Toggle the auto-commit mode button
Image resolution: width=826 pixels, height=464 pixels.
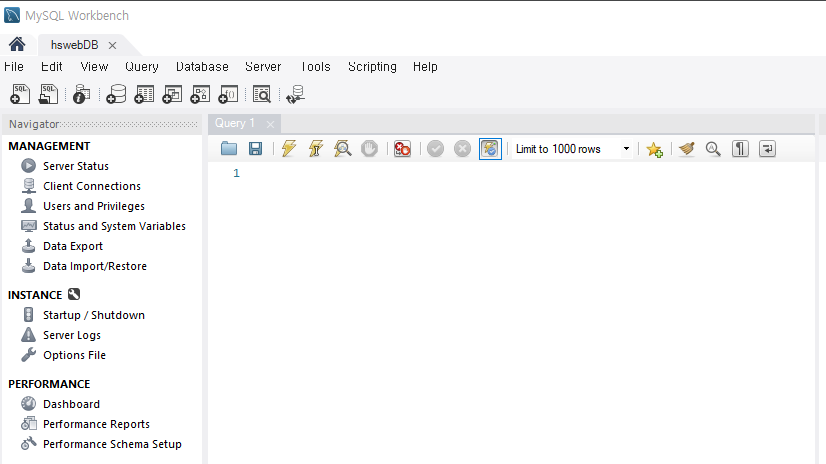pyautogui.click(x=490, y=149)
